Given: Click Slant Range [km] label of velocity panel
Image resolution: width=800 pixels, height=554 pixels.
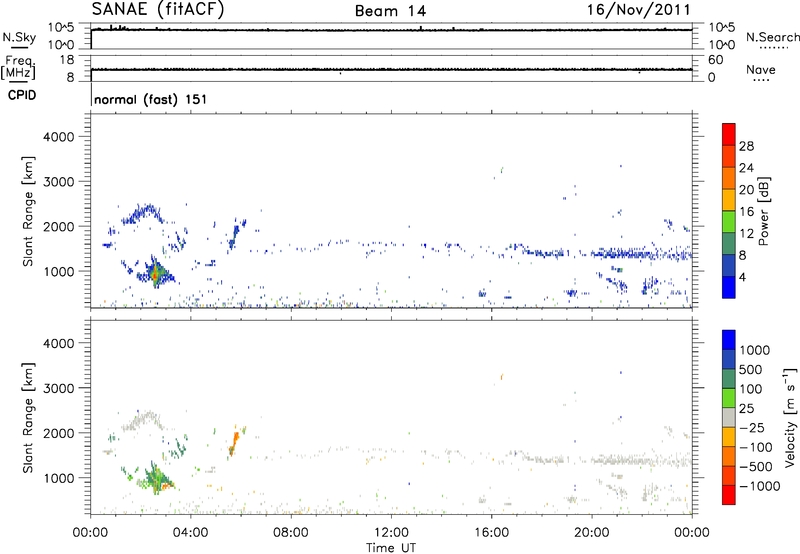Looking at the screenshot, I should (x=28, y=417).
